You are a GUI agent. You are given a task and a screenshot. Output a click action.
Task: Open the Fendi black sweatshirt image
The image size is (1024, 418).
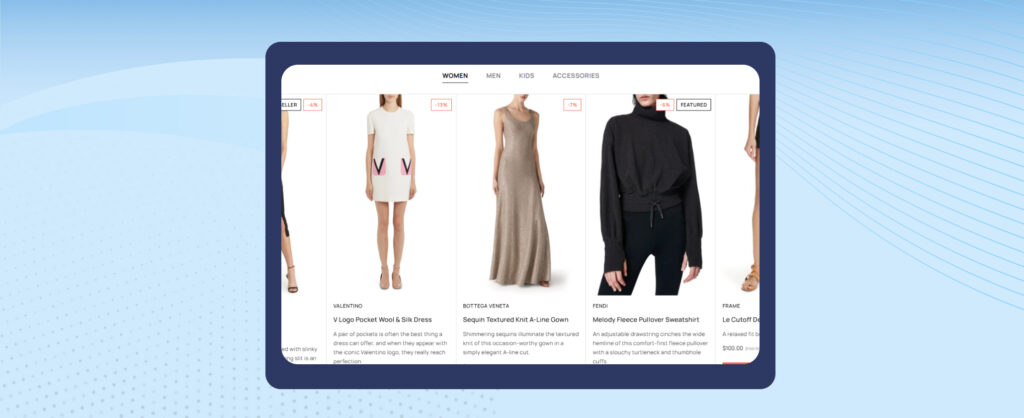tap(650, 195)
